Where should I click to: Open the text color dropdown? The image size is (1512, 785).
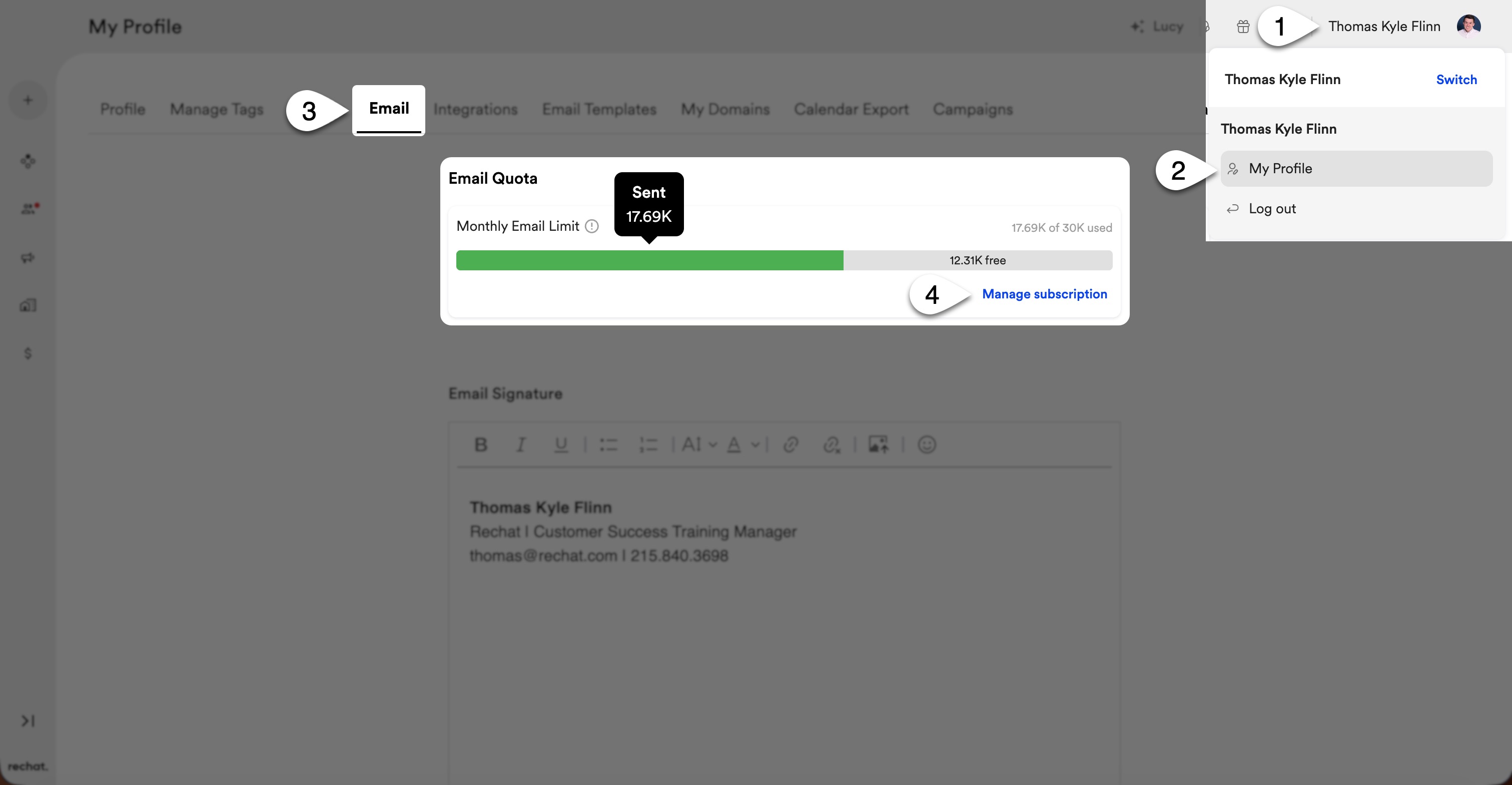click(x=742, y=445)
